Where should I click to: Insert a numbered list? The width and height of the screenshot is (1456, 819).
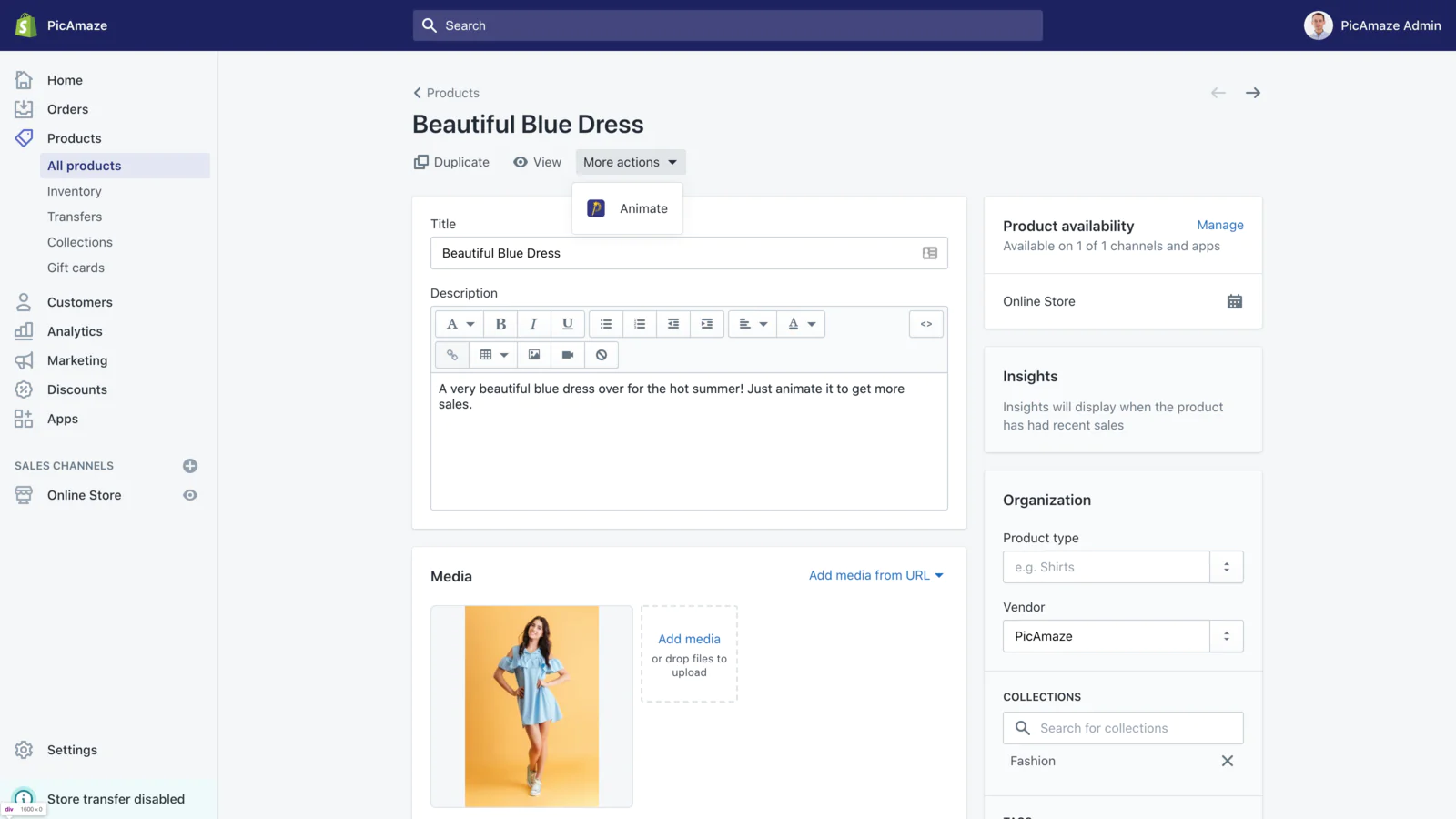640,324
